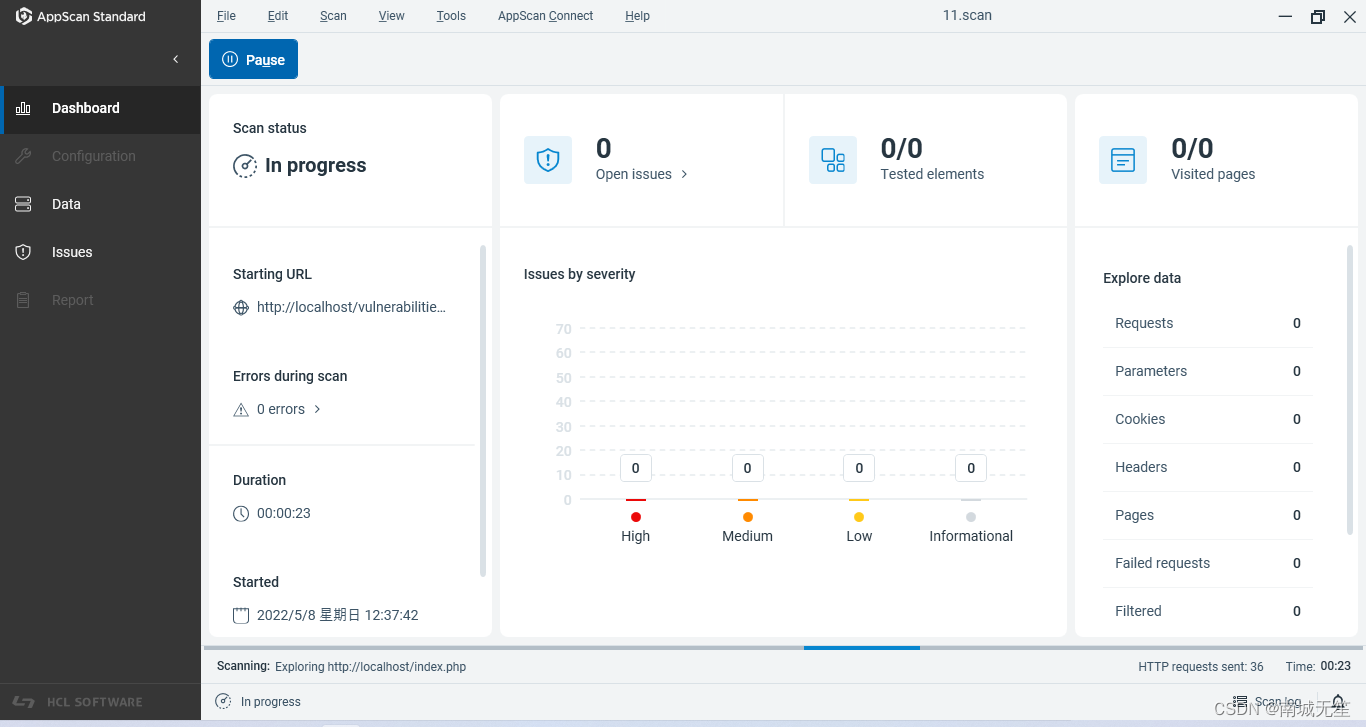The height and width of the screenshot is (727, 1366).
Task: Open the View menu
Action: [x=392, y=16]
